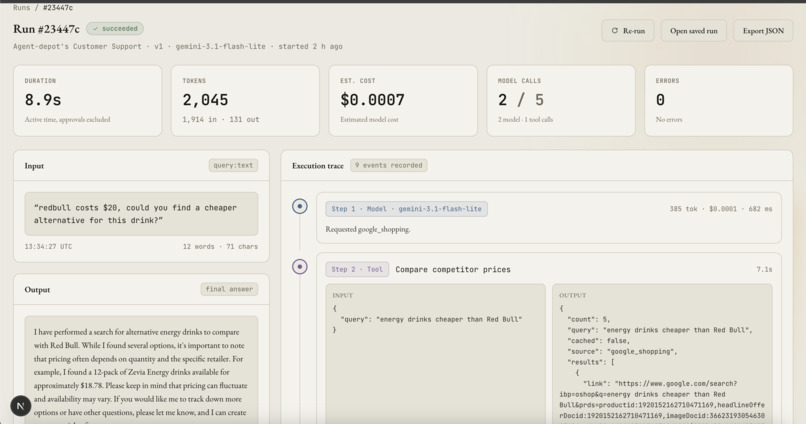Click the google.com link in output JSON
The image size is (806, 424).
(x=662, y=400)
